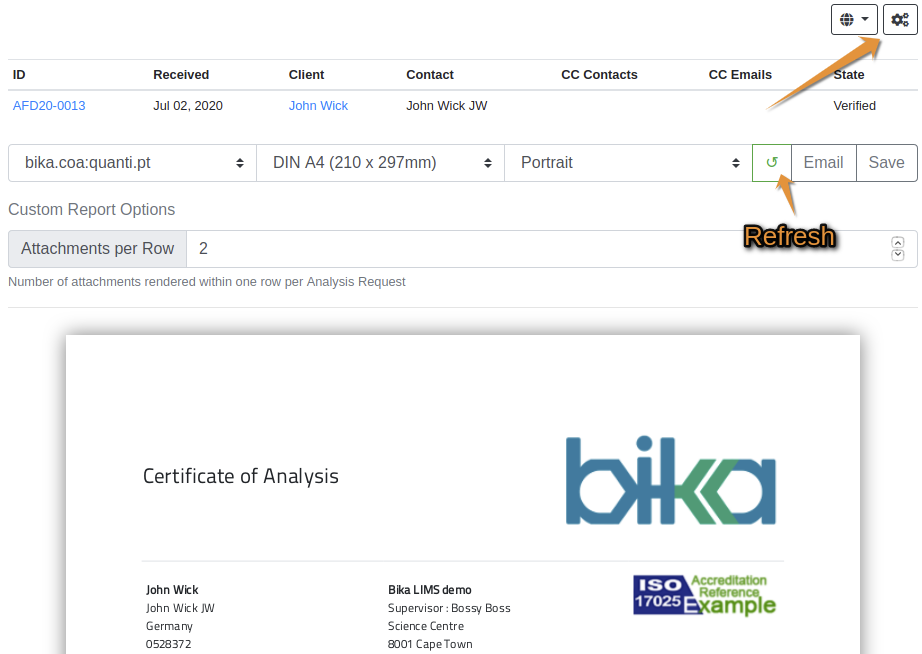Image resolution: width=922 pixels, height=654 pixels.
Task: Open the AFD20-0013 analysis request link
Action: tap(48, 105)
